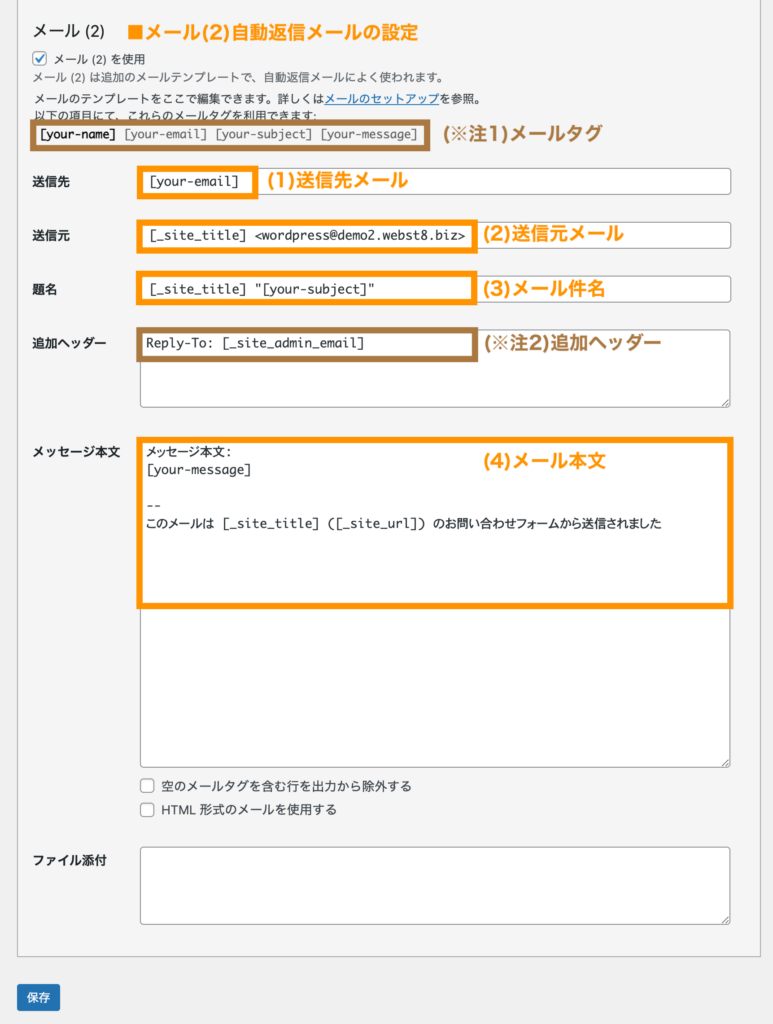Viewport: 773px width, 1024px height.
Task: Uncheck the メール (2) を使用 checkbox
Action: pos(40,59)
